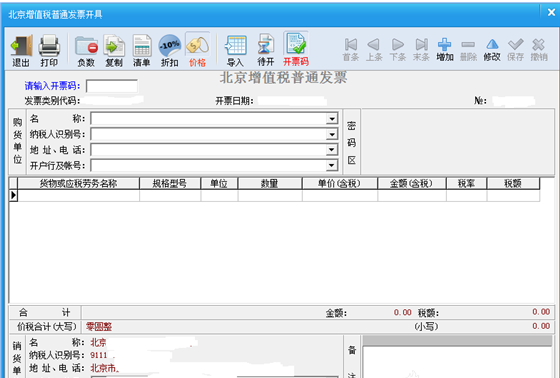Click the row selector arrow in grid
This screenshot has width=560, height=378.
[x=13, y=195]
